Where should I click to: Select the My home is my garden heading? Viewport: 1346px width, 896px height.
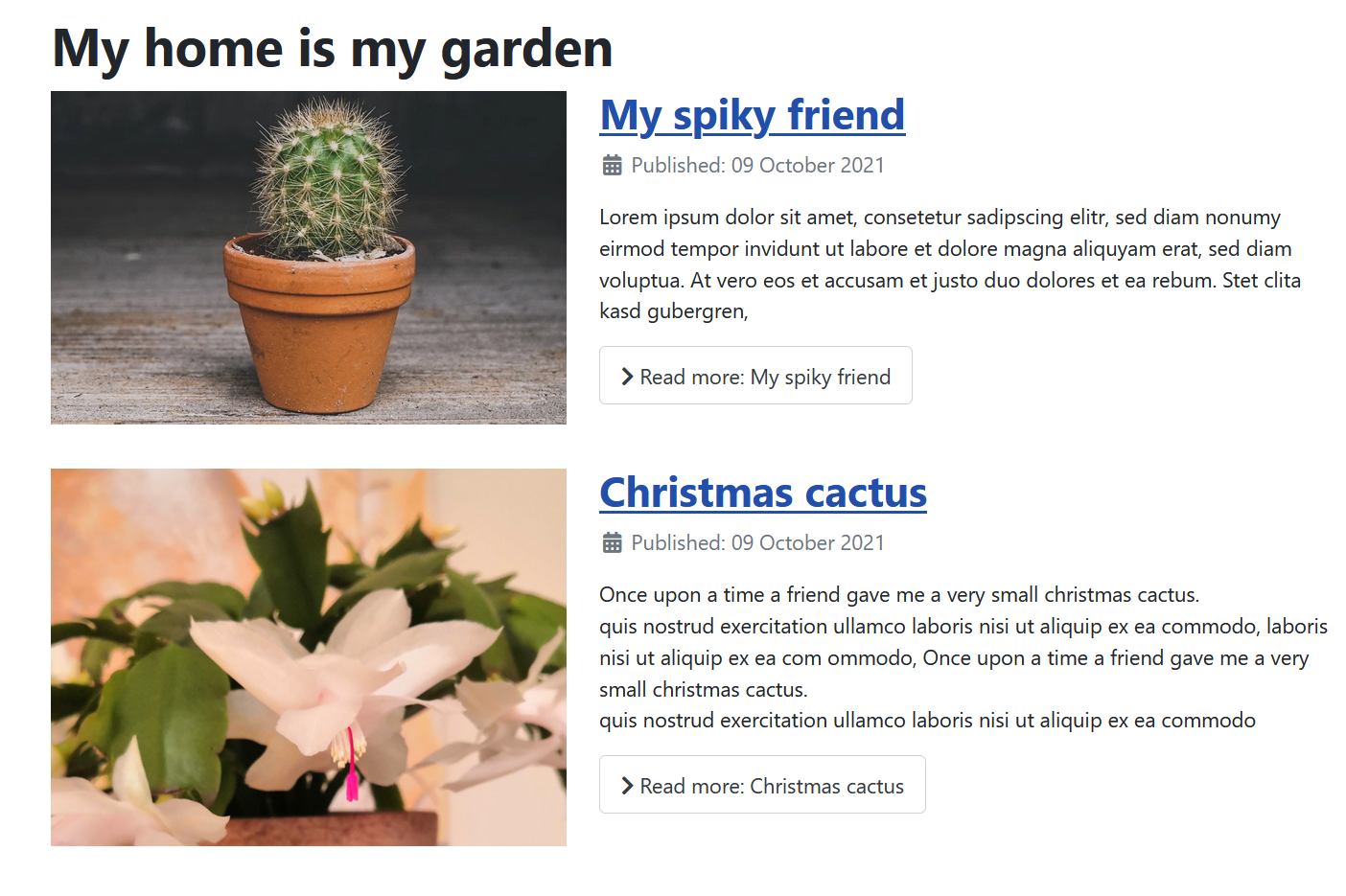coord(332,48)
